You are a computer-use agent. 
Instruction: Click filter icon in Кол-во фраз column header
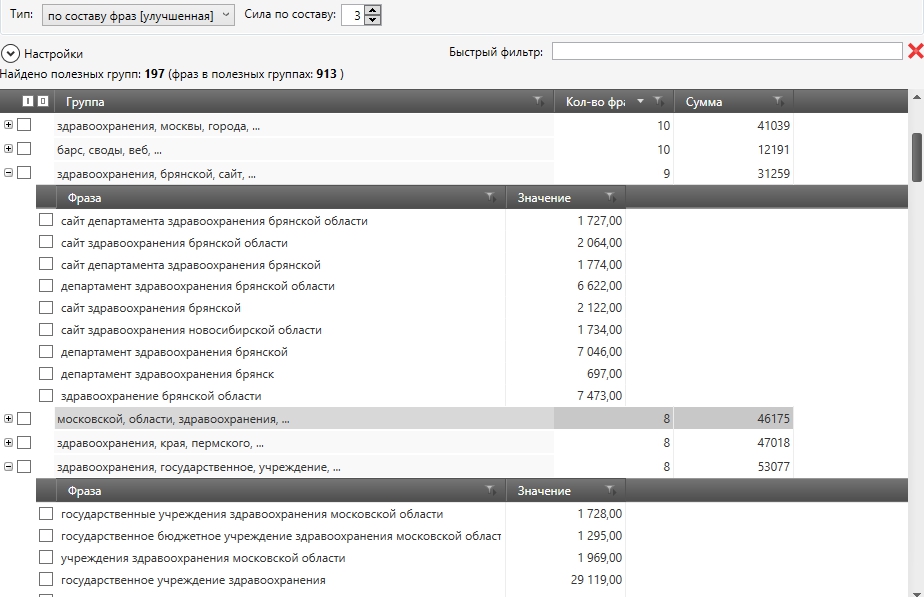(658, 101)
